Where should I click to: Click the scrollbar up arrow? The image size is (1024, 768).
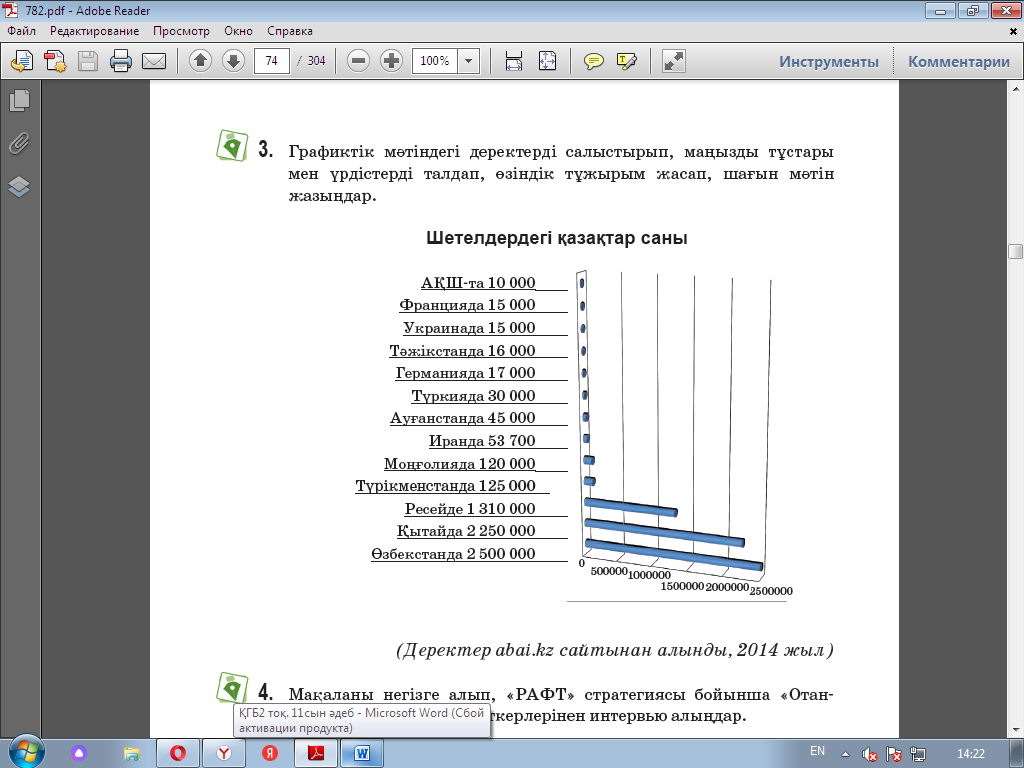pos(1015,88)
